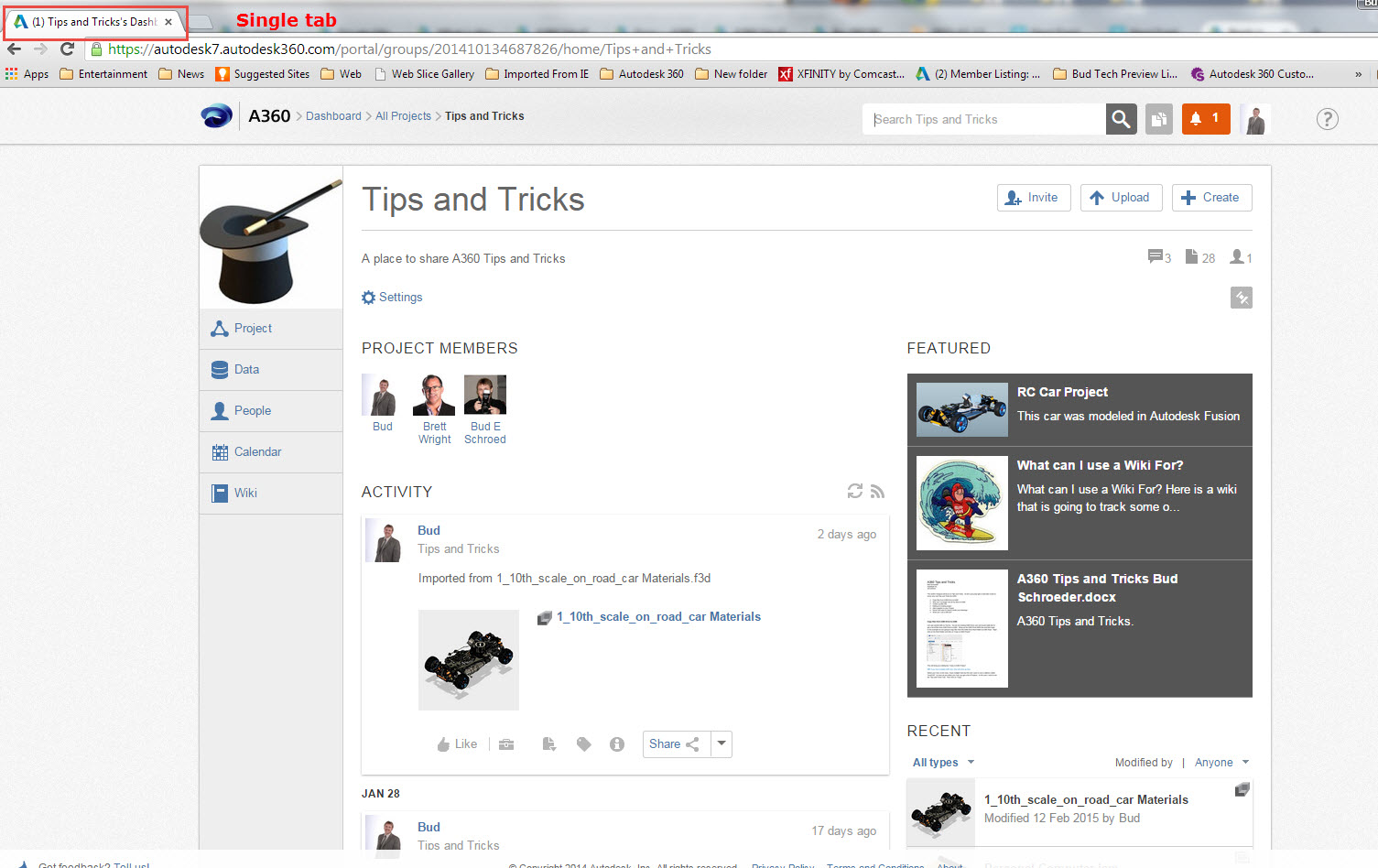The height and width of the screenshot is (868, 1378).
Task: Refresh the Activity feed
Action: 854,491
